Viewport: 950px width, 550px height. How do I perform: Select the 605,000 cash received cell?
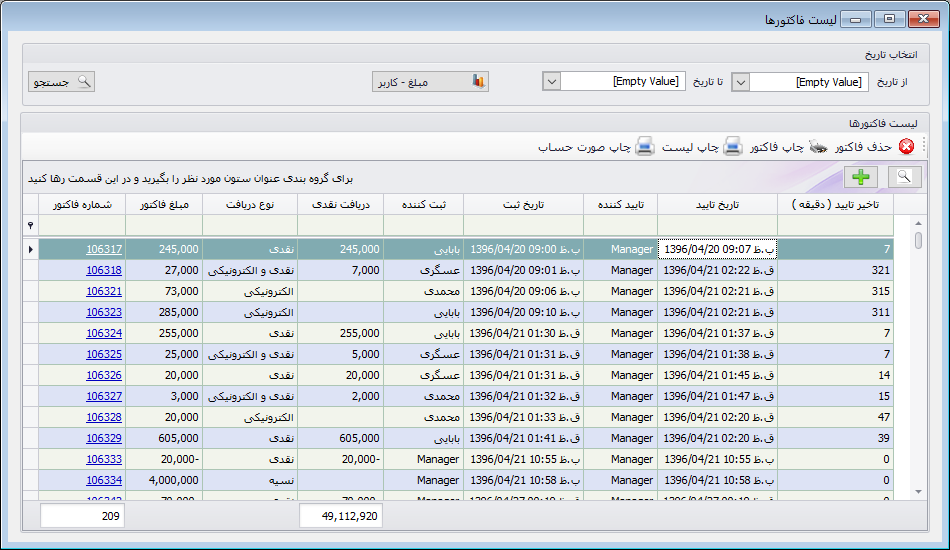tap(340, 439)
